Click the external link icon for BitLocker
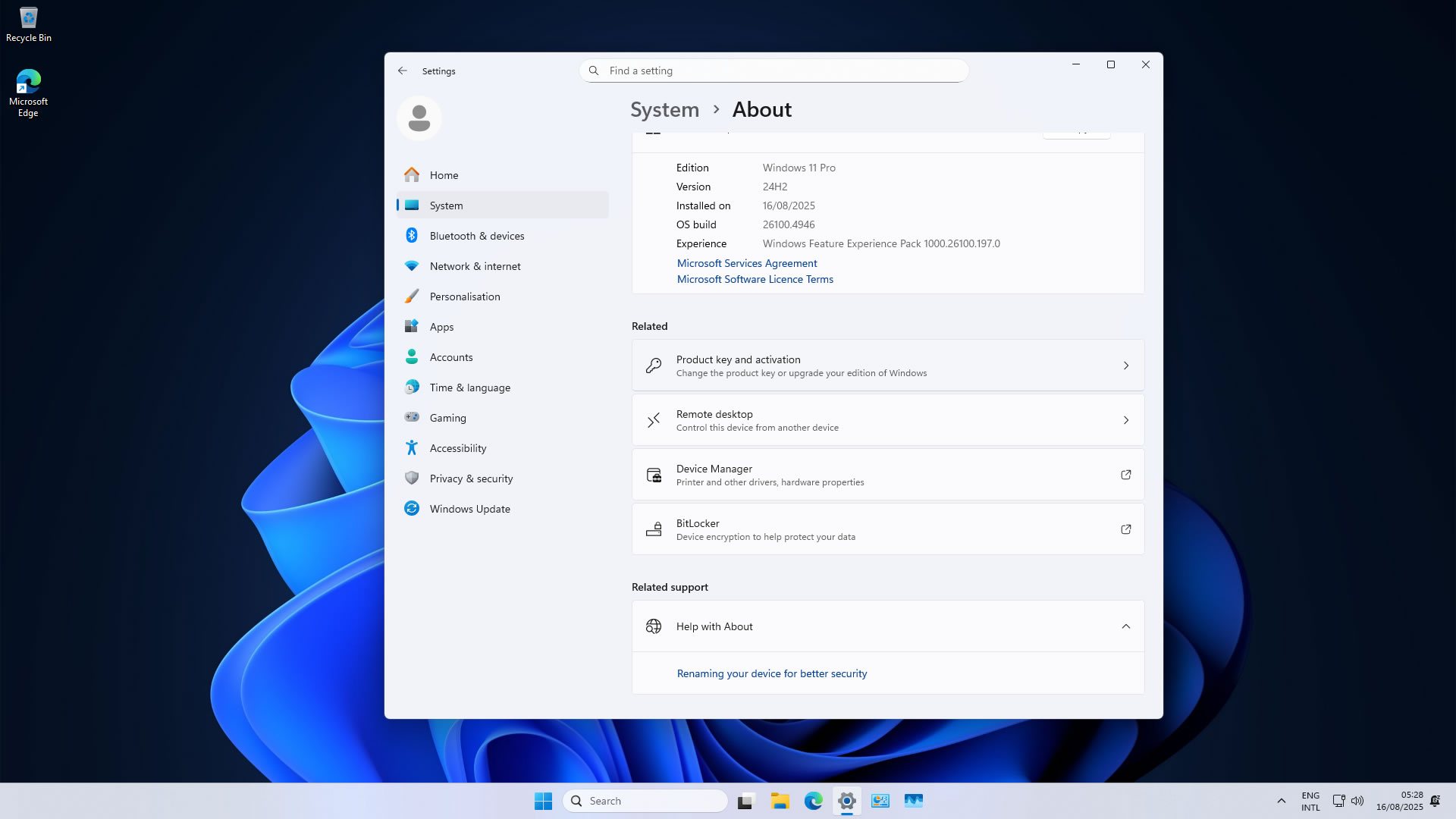The height and width of the screenshot is (819, 1456). coord(1126,529)
